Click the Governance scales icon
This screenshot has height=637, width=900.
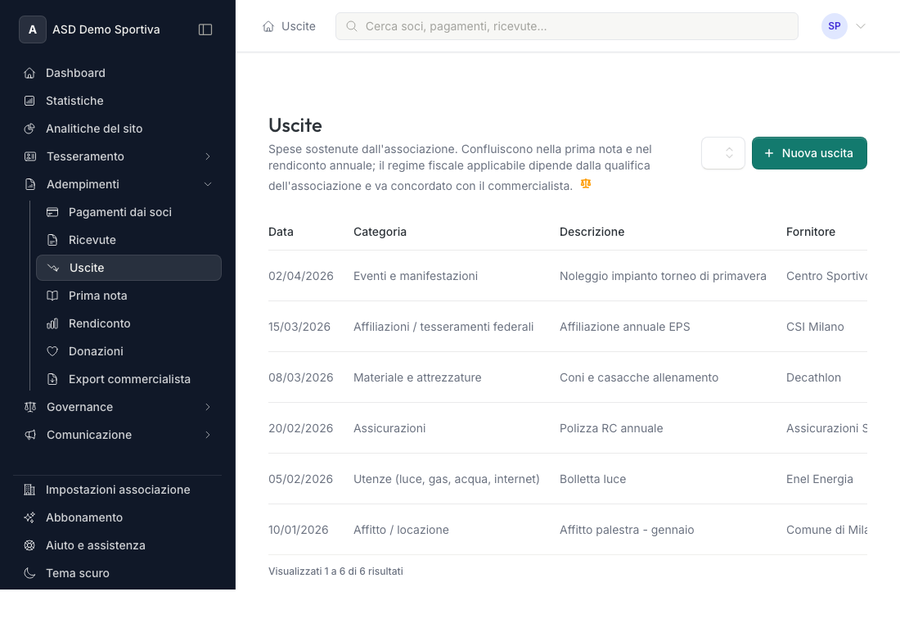(x=30, y=407)
